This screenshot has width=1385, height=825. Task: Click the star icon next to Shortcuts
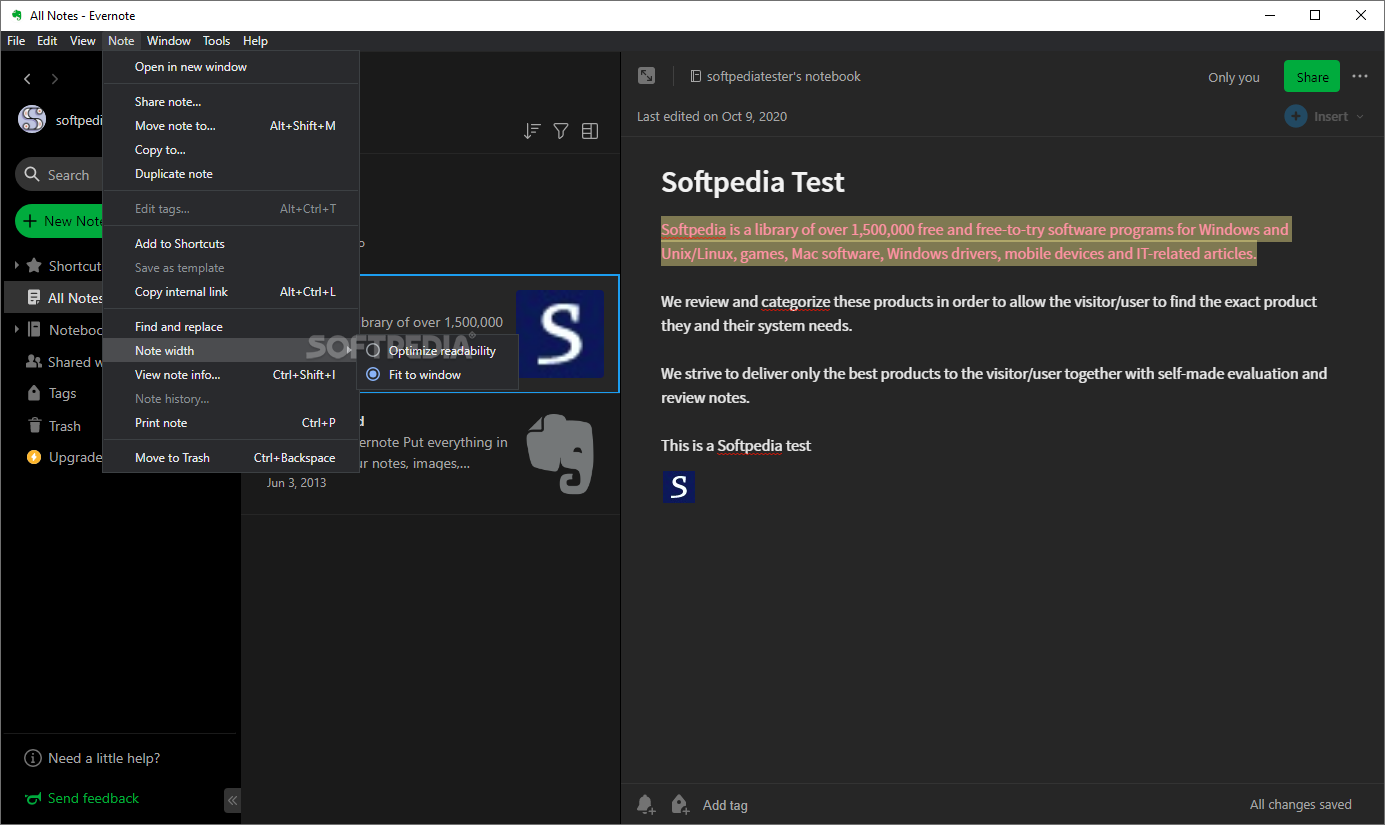(34, 266)
